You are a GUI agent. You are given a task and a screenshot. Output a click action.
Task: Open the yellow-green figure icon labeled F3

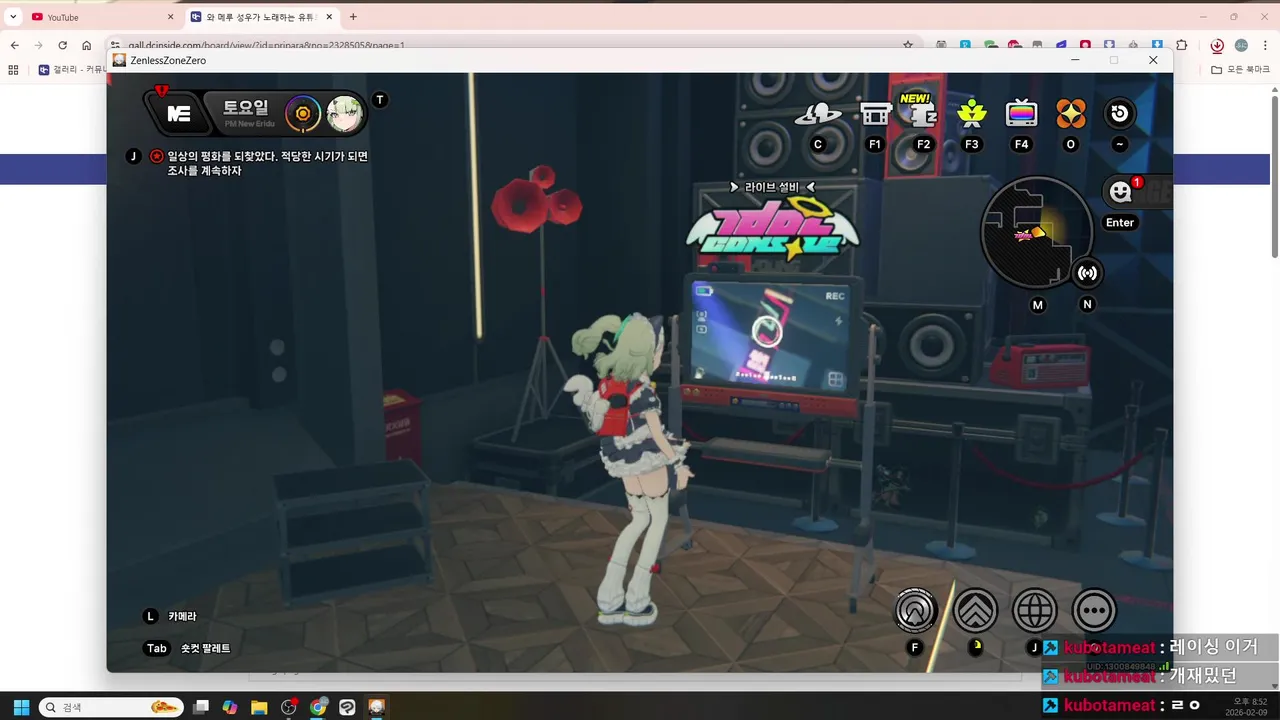972,114
